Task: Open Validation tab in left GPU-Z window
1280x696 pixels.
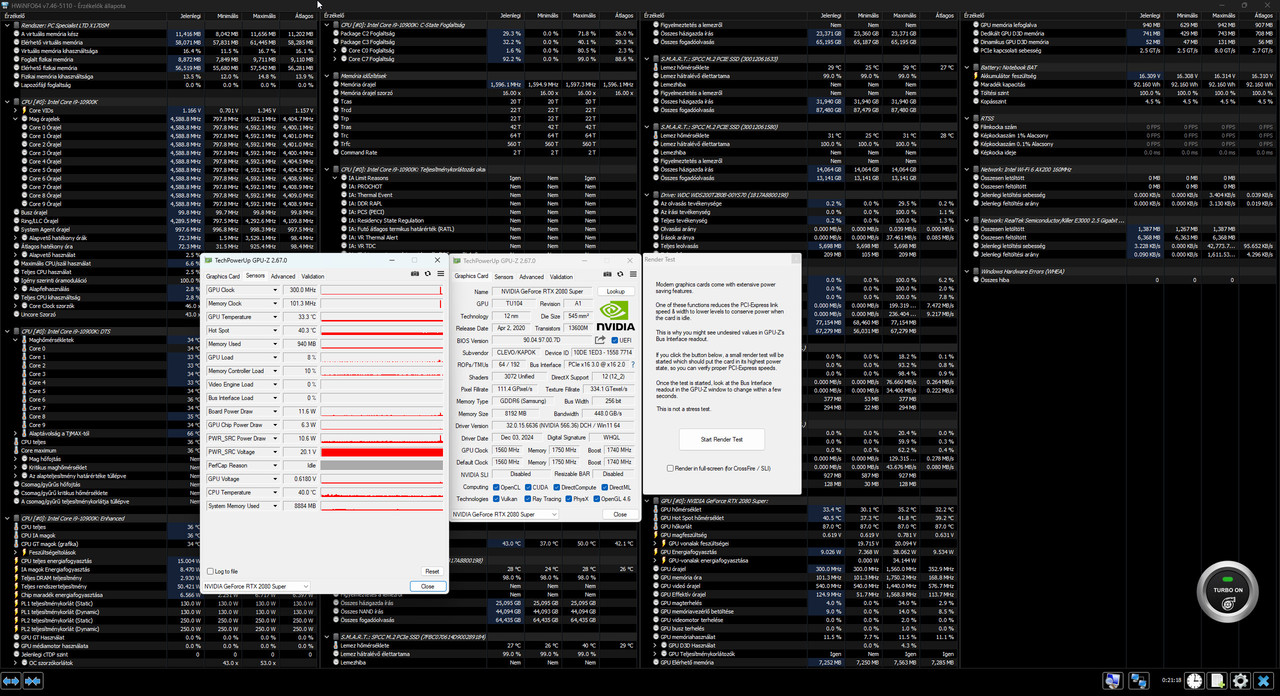Action: [x=313, y=276]
